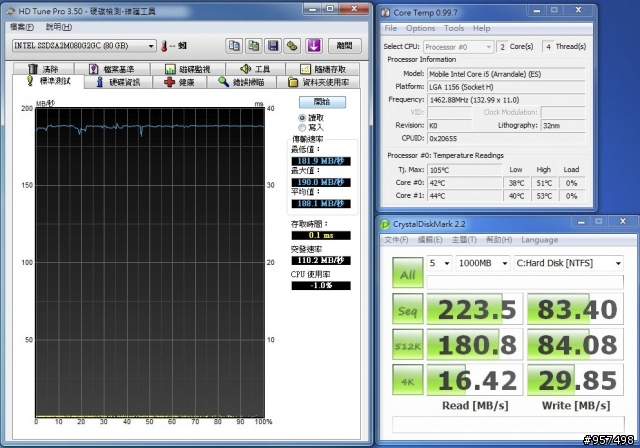The image size is (640, 448).
Task: Click the copy screenshot to clipboard icon in HD Tune
Action: pos(254,46)
